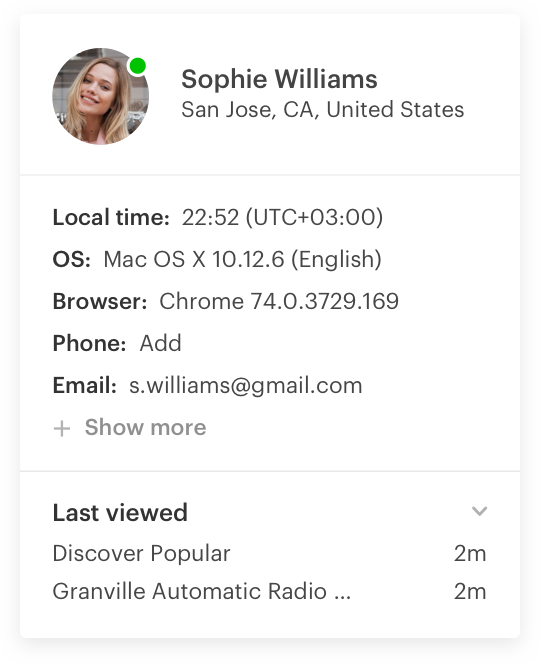Click the 2m timestamp for Discover Popular

coord(470,553)
